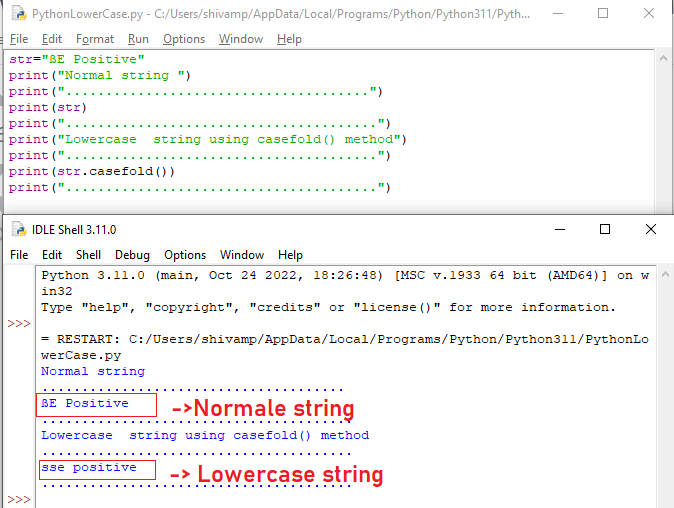The height and width of the screenshot is (508, 674).
Task: Close the PythonLowerCase.py editor window
Action: pyautogui.click(x=649, y=13)
